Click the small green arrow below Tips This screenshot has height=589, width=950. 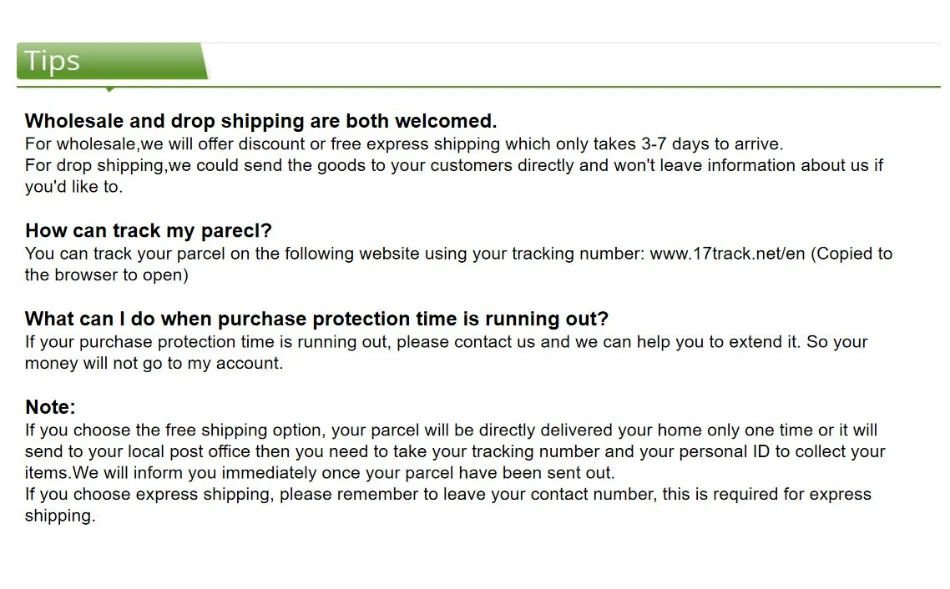click(109, 90)
